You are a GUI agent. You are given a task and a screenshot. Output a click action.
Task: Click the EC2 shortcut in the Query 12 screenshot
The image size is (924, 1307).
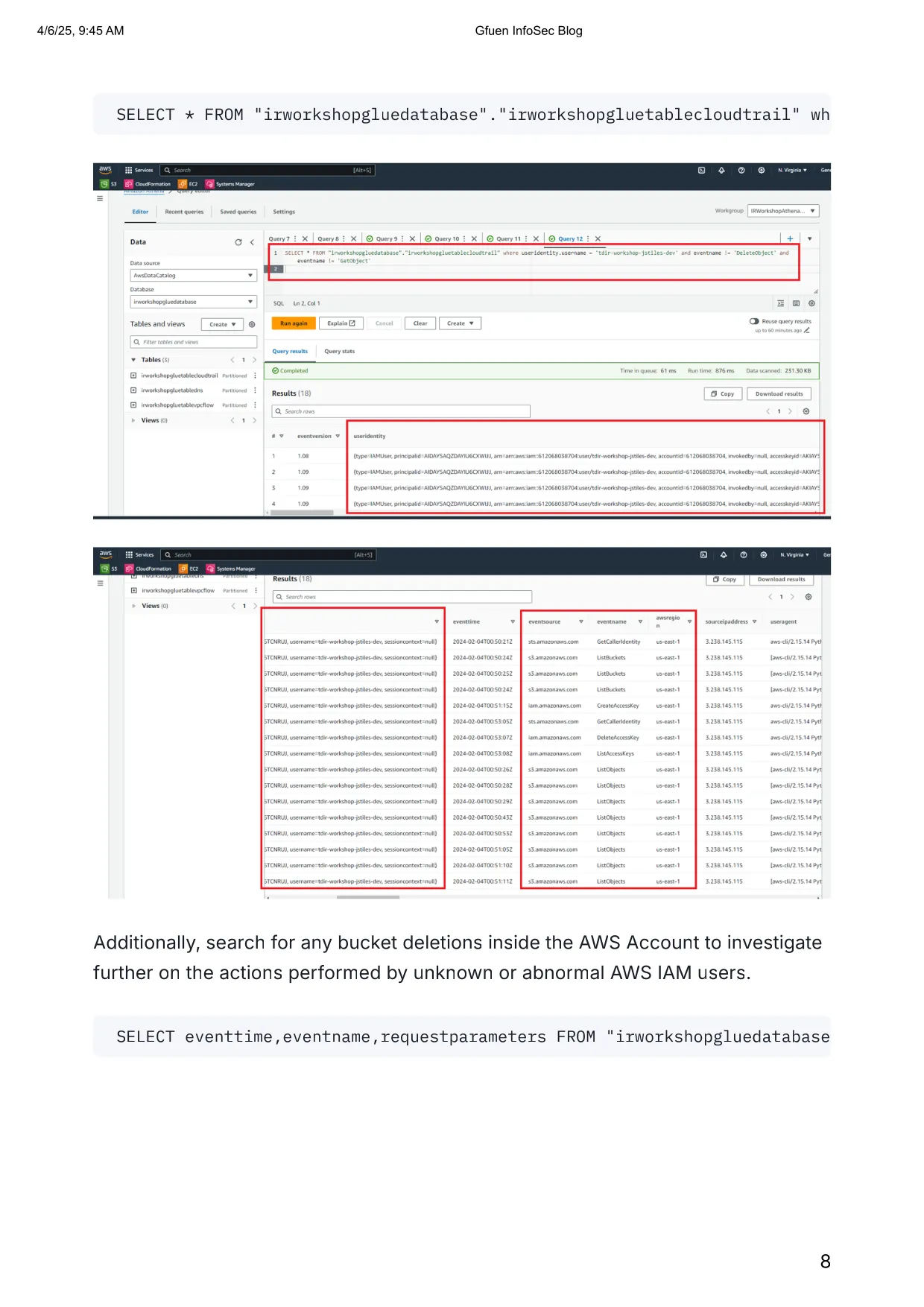(189, 184)
